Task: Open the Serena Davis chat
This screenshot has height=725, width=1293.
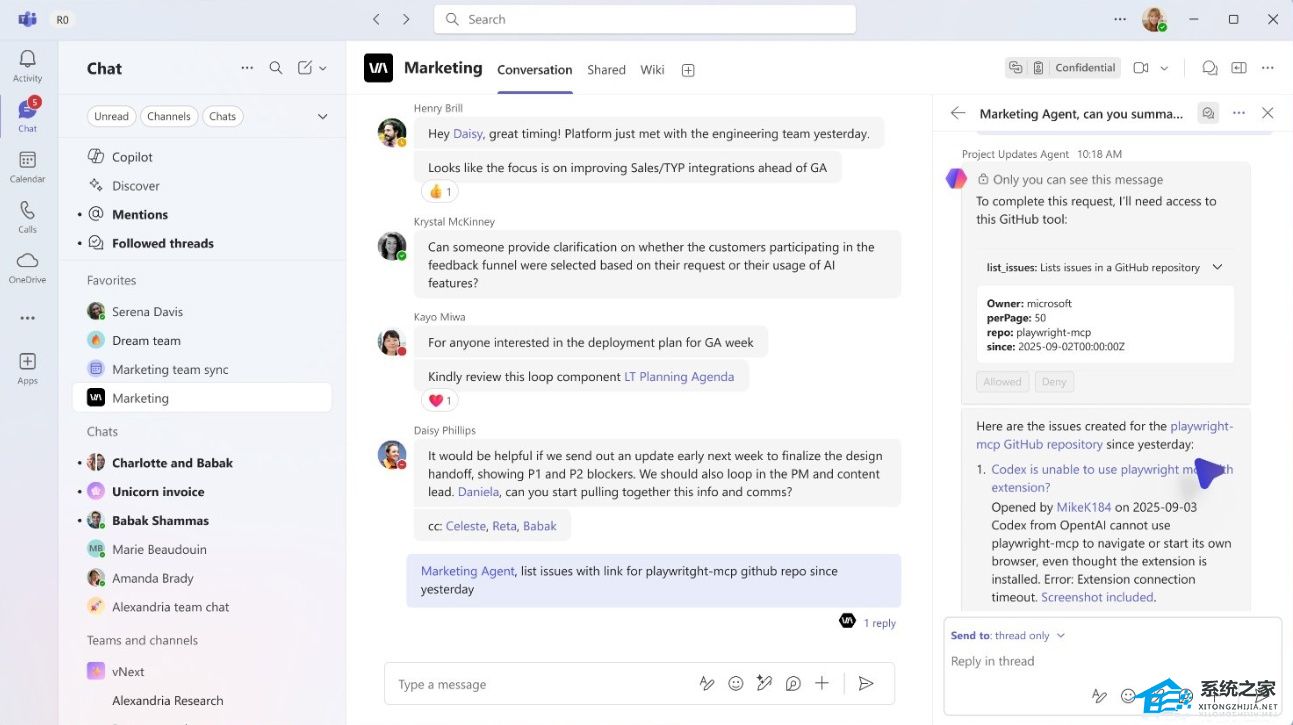Action: coord(202,312)
